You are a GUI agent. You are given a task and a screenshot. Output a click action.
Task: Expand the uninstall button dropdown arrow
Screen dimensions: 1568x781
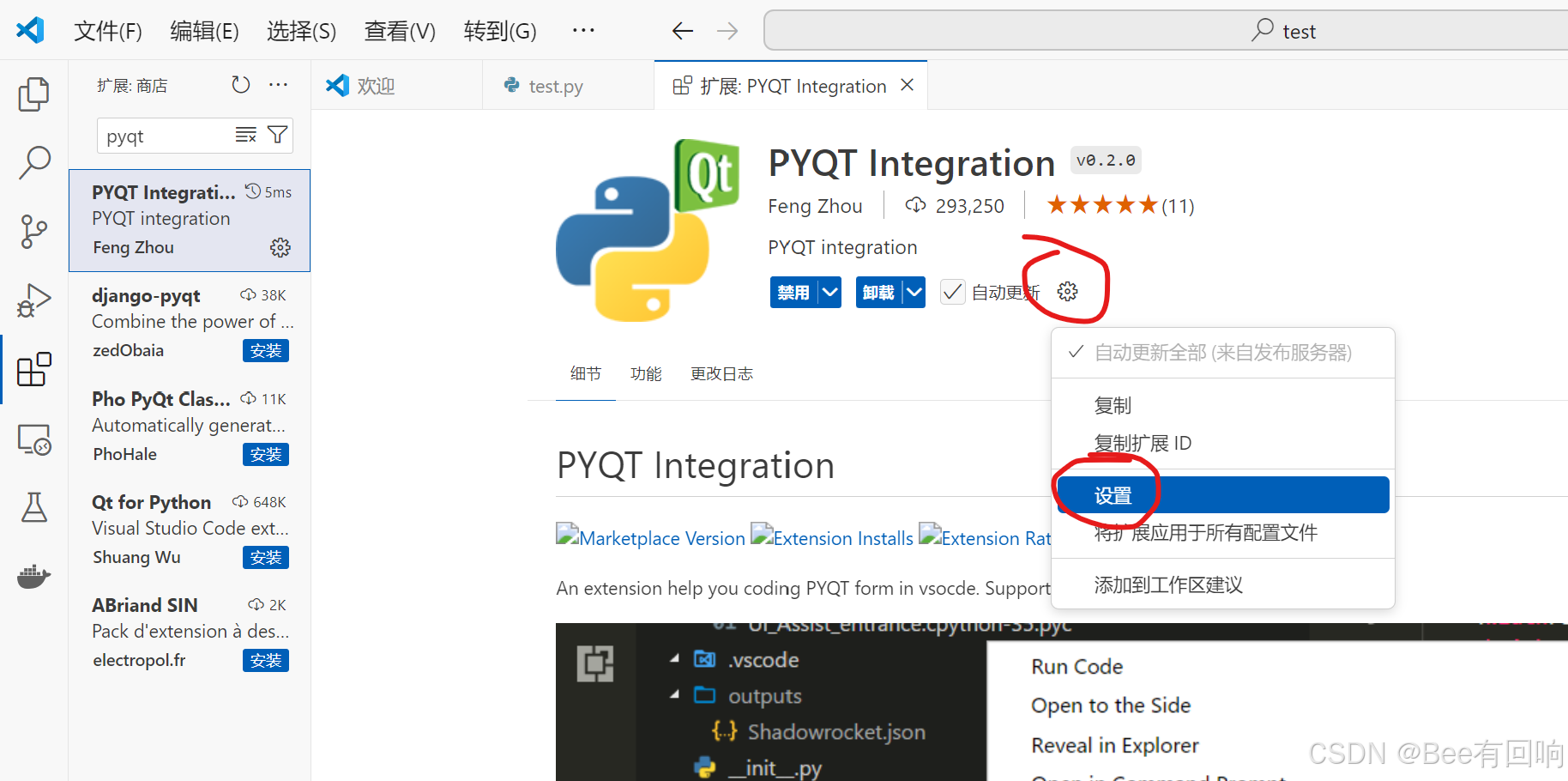pos(914,293)
